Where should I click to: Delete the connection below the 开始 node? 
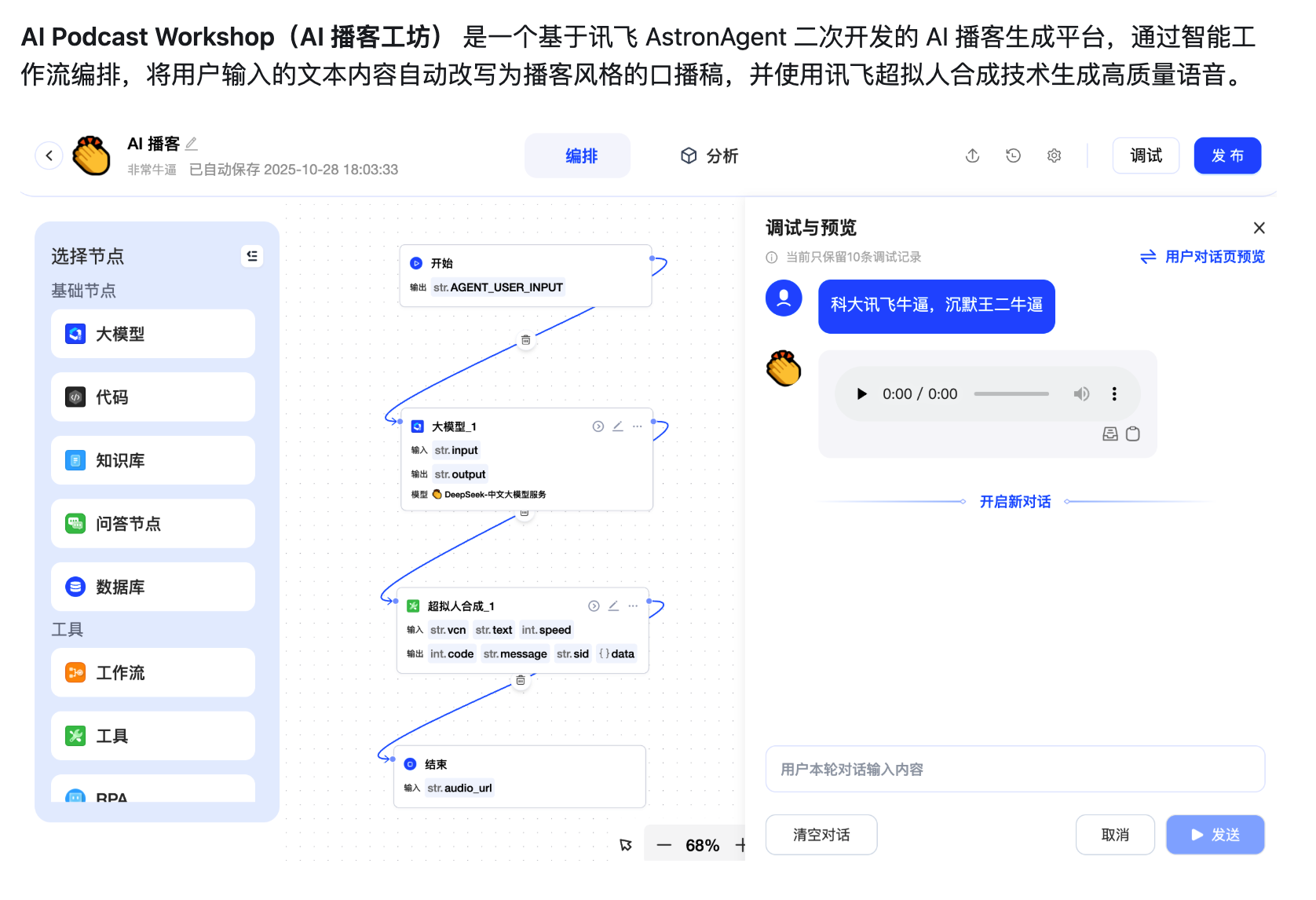(x=525, y=340)
